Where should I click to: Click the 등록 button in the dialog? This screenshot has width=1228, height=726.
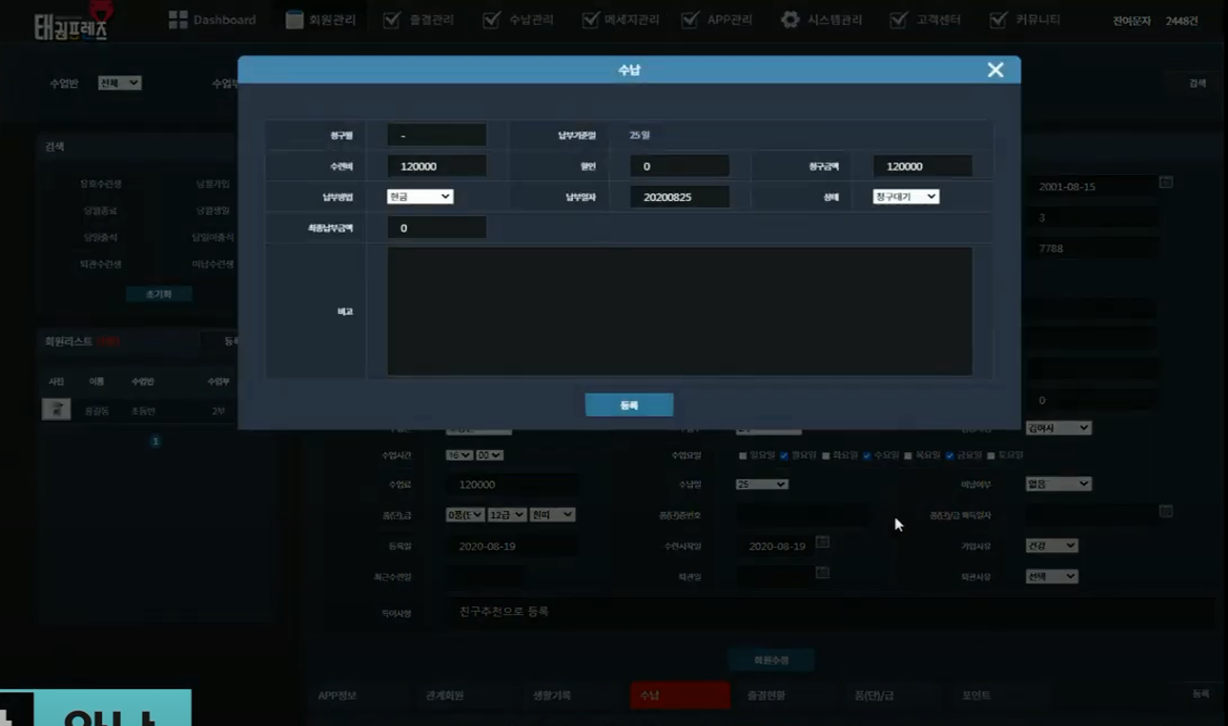[x=629, y=405]
